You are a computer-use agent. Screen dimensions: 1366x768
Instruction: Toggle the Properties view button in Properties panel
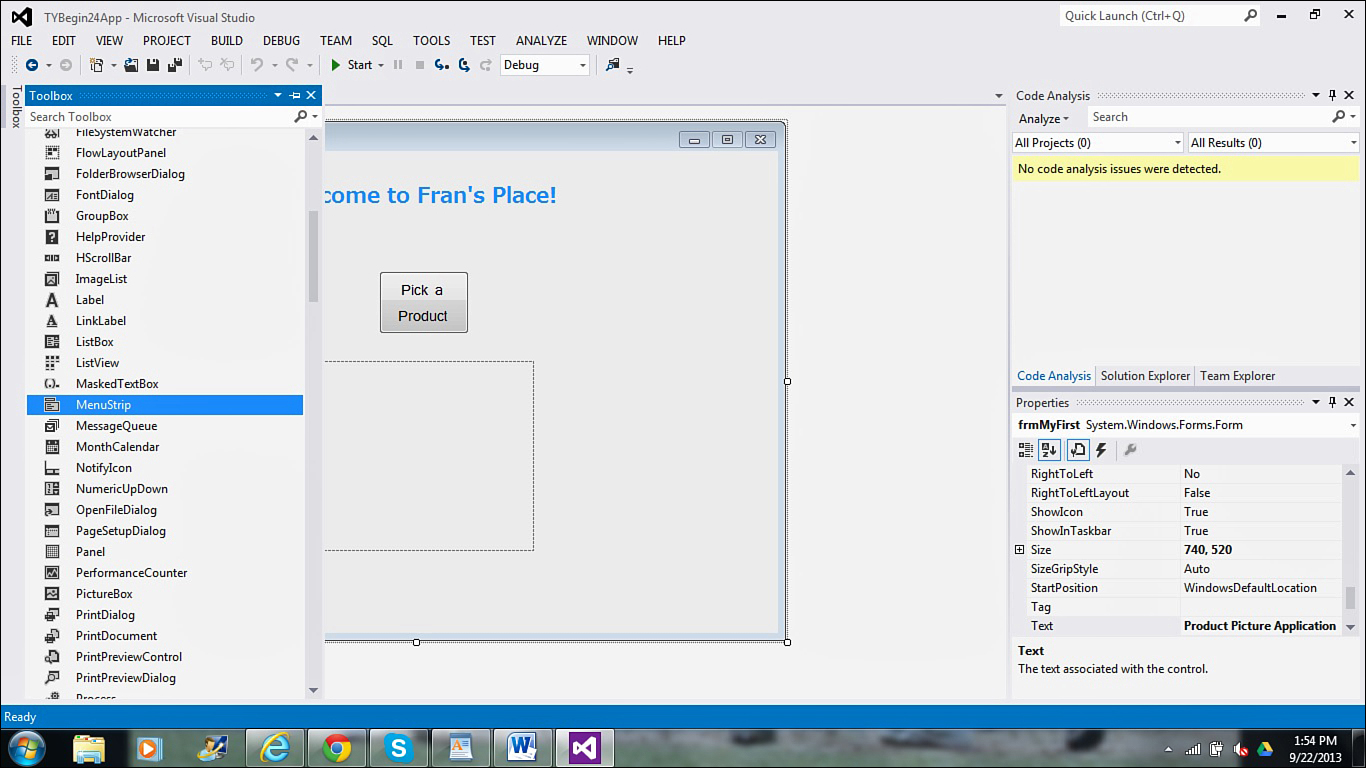[1078, 450]
